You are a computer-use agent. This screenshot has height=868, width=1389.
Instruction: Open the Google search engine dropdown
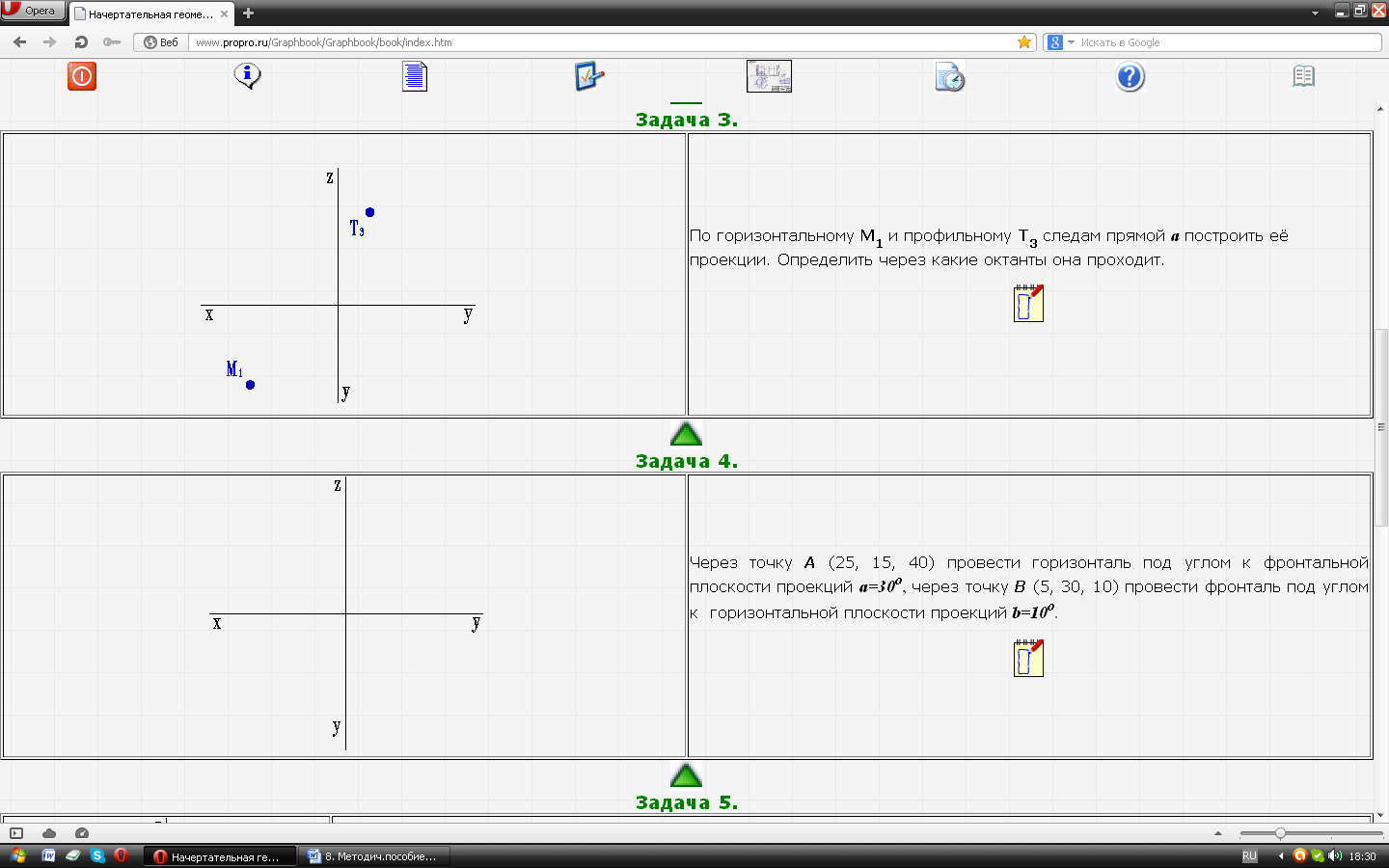point(1061,42)
